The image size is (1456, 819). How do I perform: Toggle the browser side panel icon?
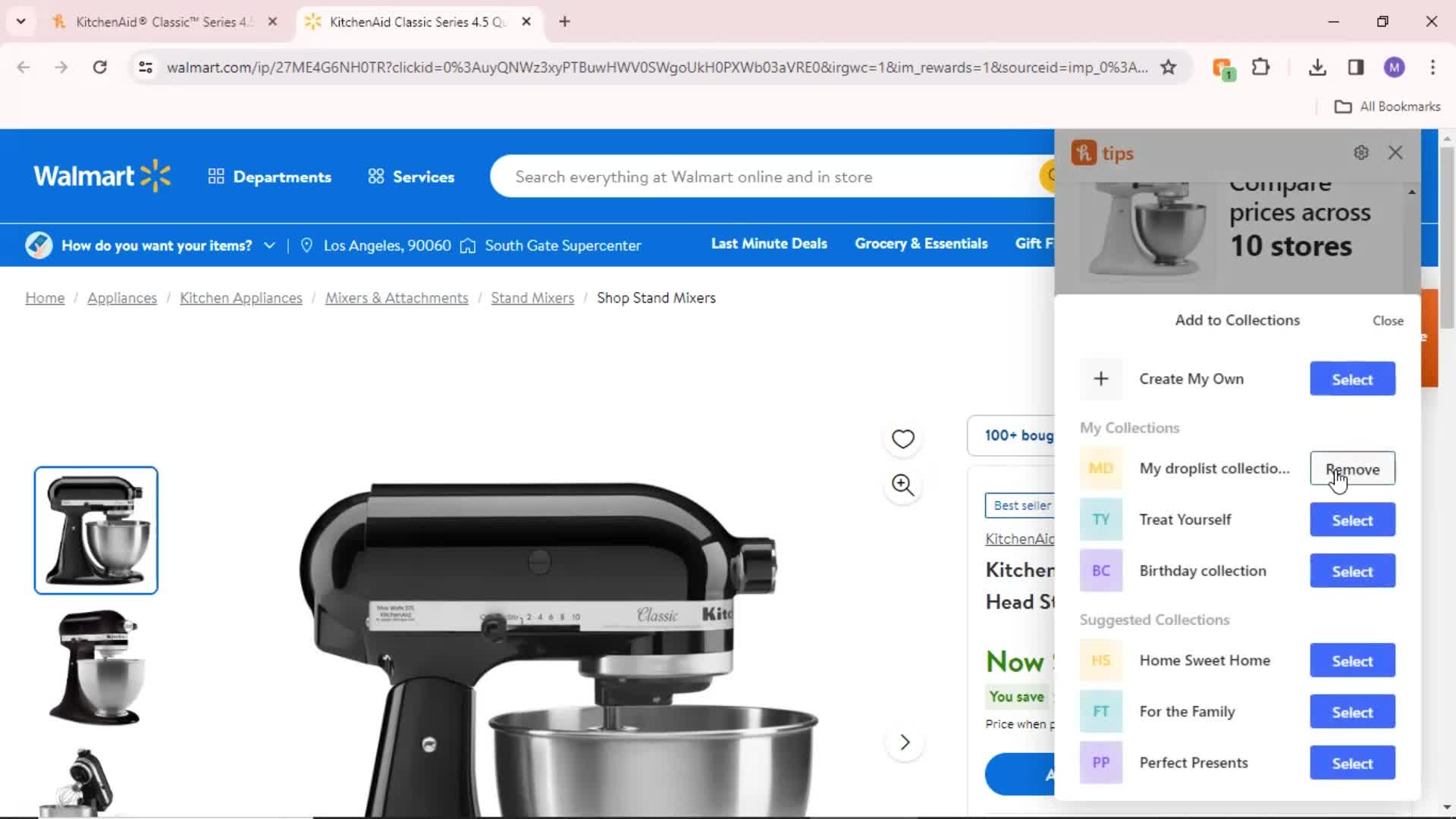pyautogui.click(x=1356, y=67)
